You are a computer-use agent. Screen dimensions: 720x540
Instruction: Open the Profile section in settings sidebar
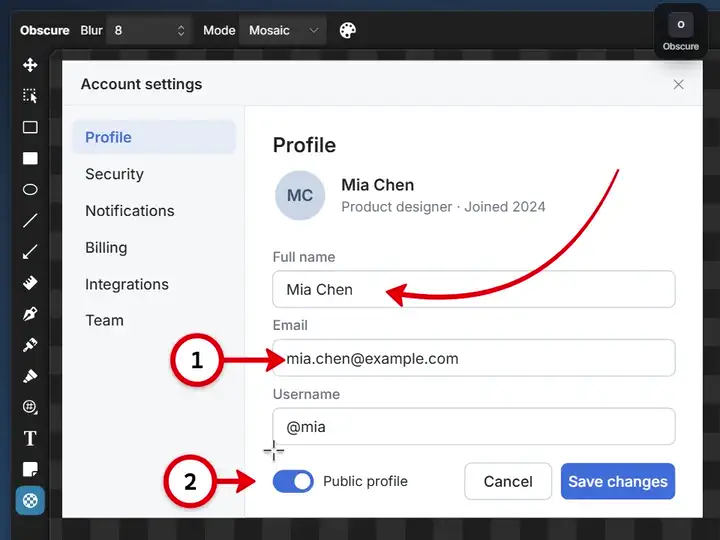point(154,137)
